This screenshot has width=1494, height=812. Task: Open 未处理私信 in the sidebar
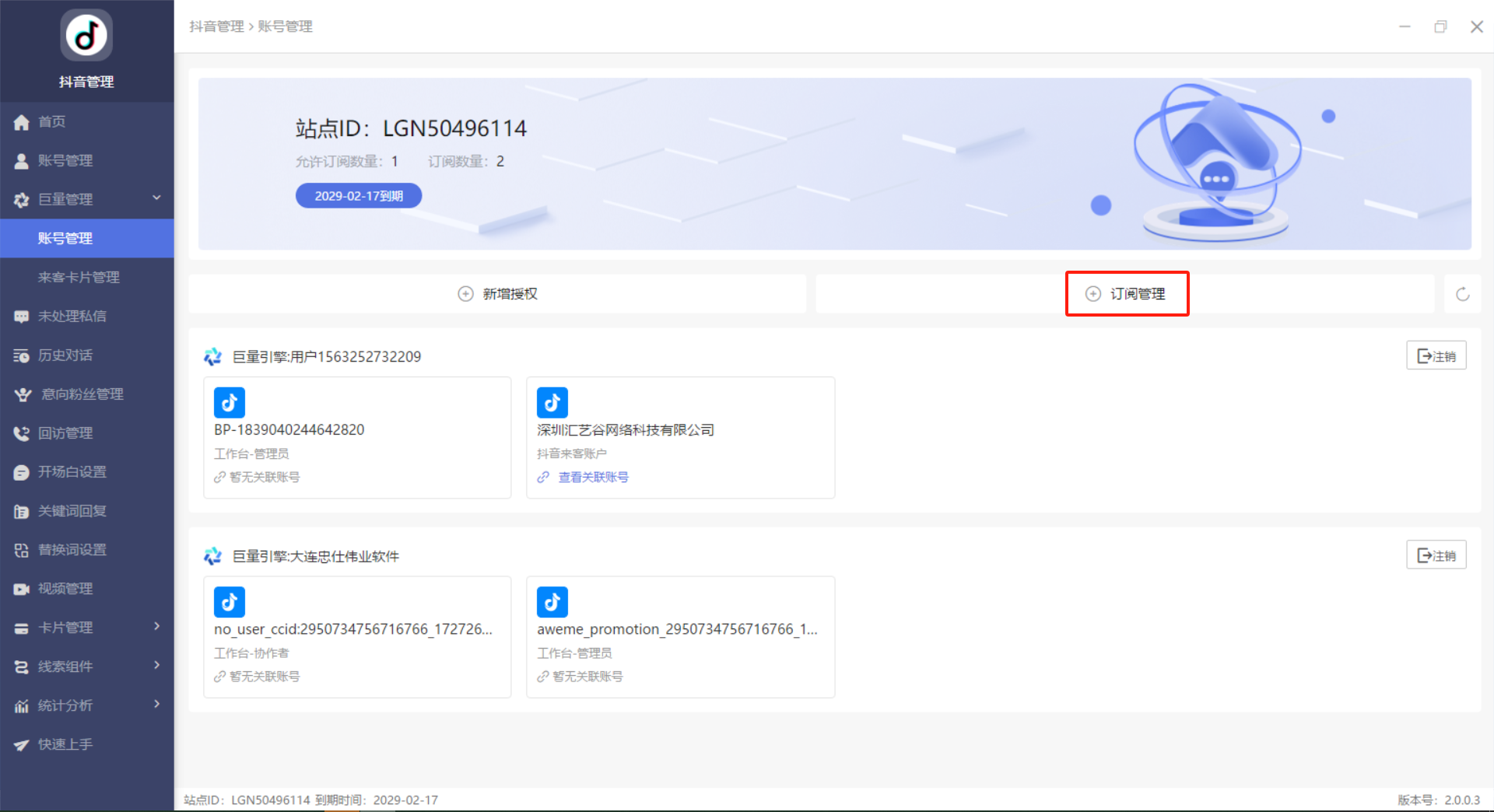tap(72, 317)
